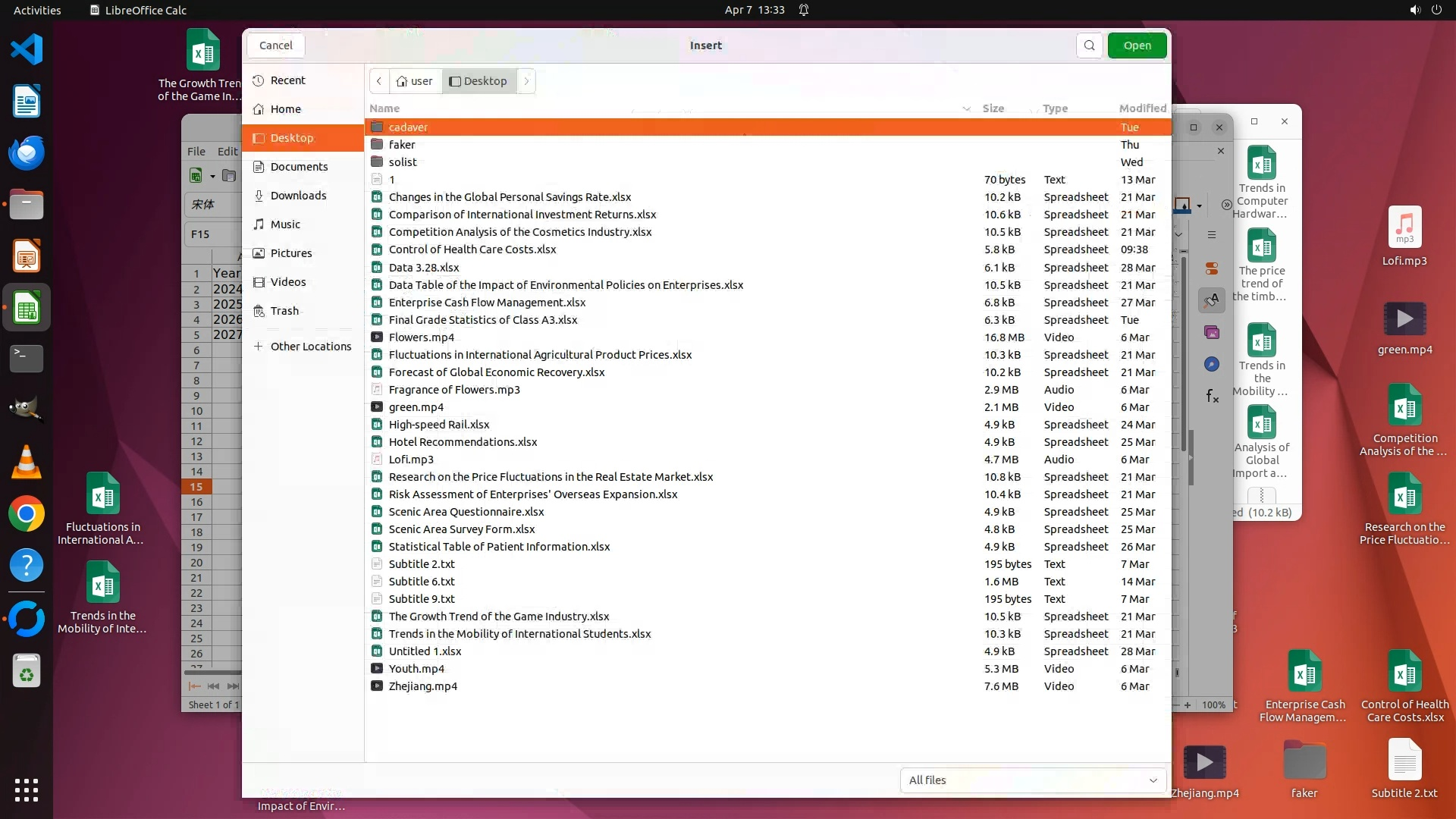Sort files by Modified column
Image resolution: width=1456 pixels, height=819 pixels.
(x=1142, y=108)
